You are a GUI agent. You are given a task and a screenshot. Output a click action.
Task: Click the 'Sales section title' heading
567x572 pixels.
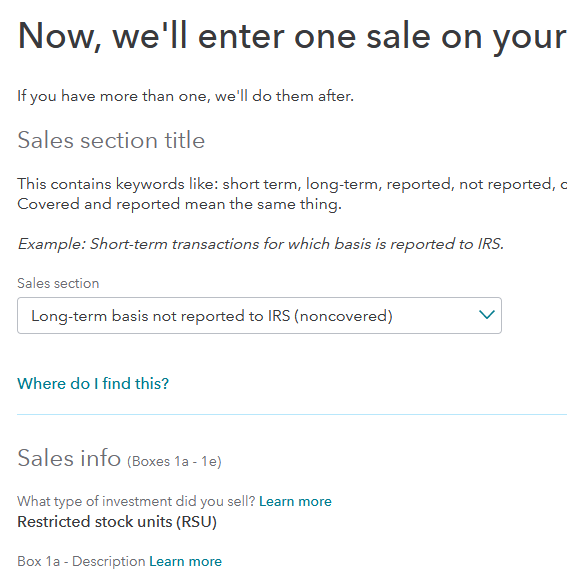click(x=111, y=140)
